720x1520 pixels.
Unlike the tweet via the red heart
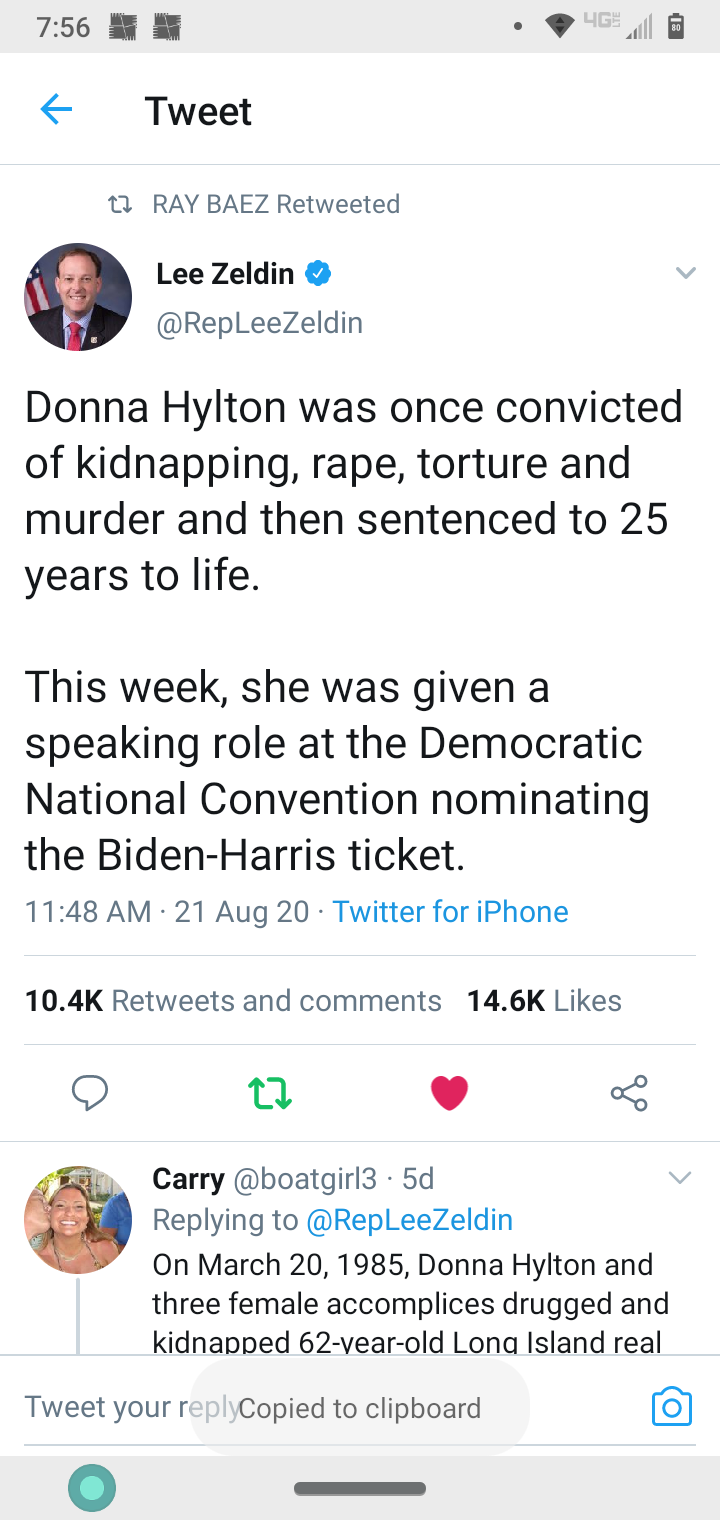(x=449, y=1093)
